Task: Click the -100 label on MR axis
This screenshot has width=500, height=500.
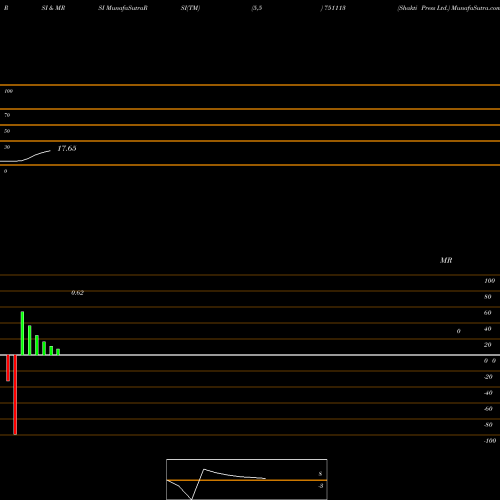Action: [490, 441]
